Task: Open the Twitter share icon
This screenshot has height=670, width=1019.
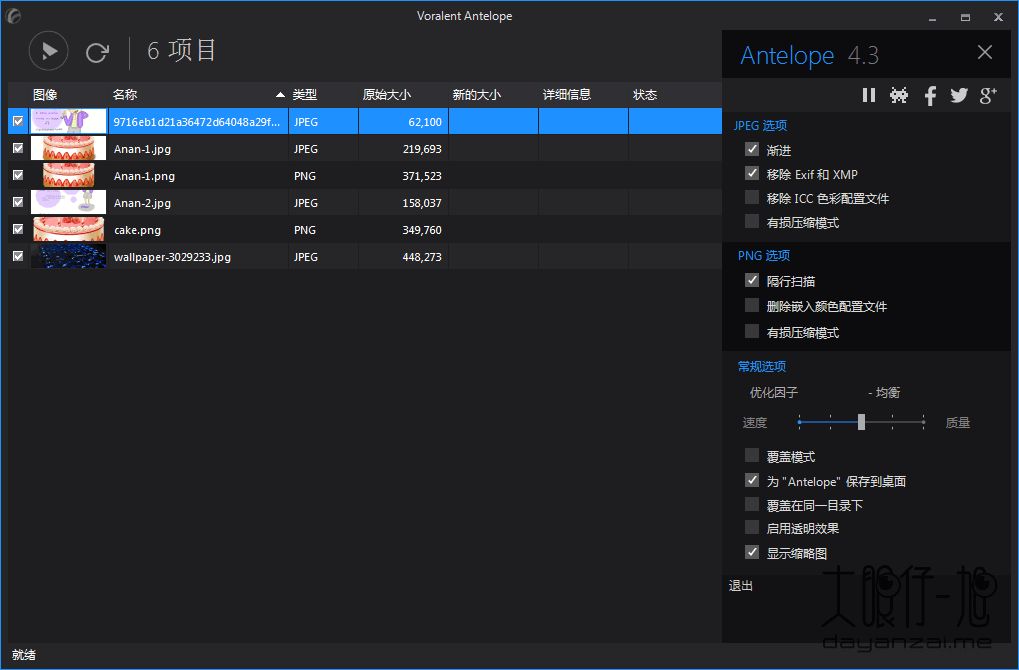Action: [x=959, y=96]
